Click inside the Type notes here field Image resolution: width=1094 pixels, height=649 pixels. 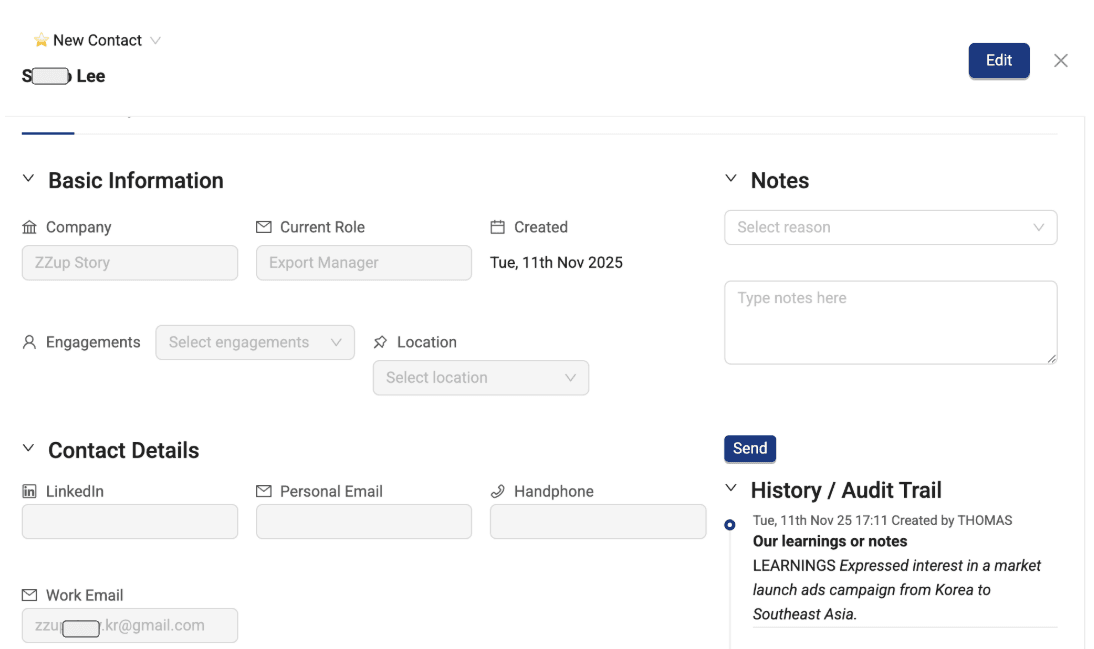click(x=889, y=320)
